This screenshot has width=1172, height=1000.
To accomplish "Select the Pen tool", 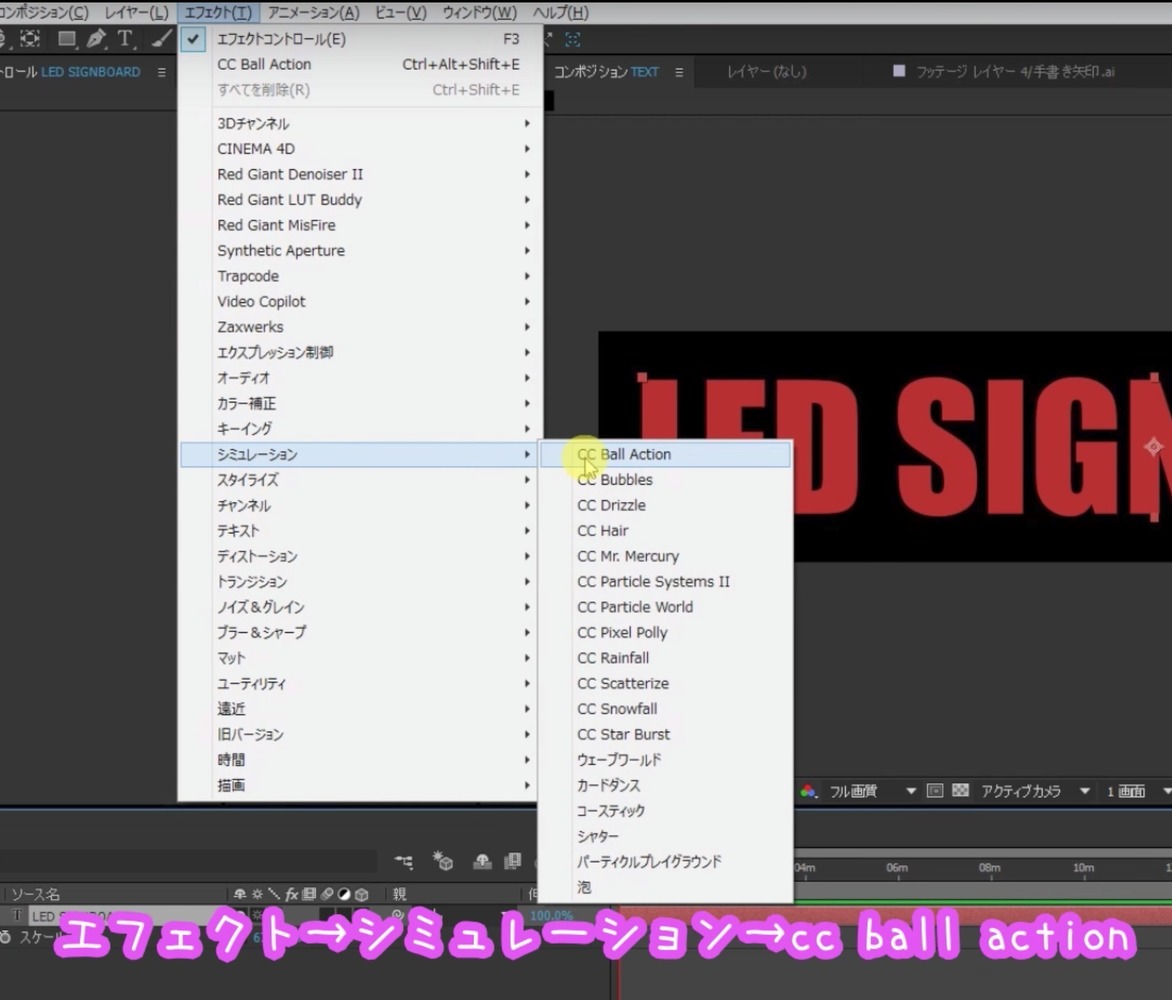I will click(95, 40).
